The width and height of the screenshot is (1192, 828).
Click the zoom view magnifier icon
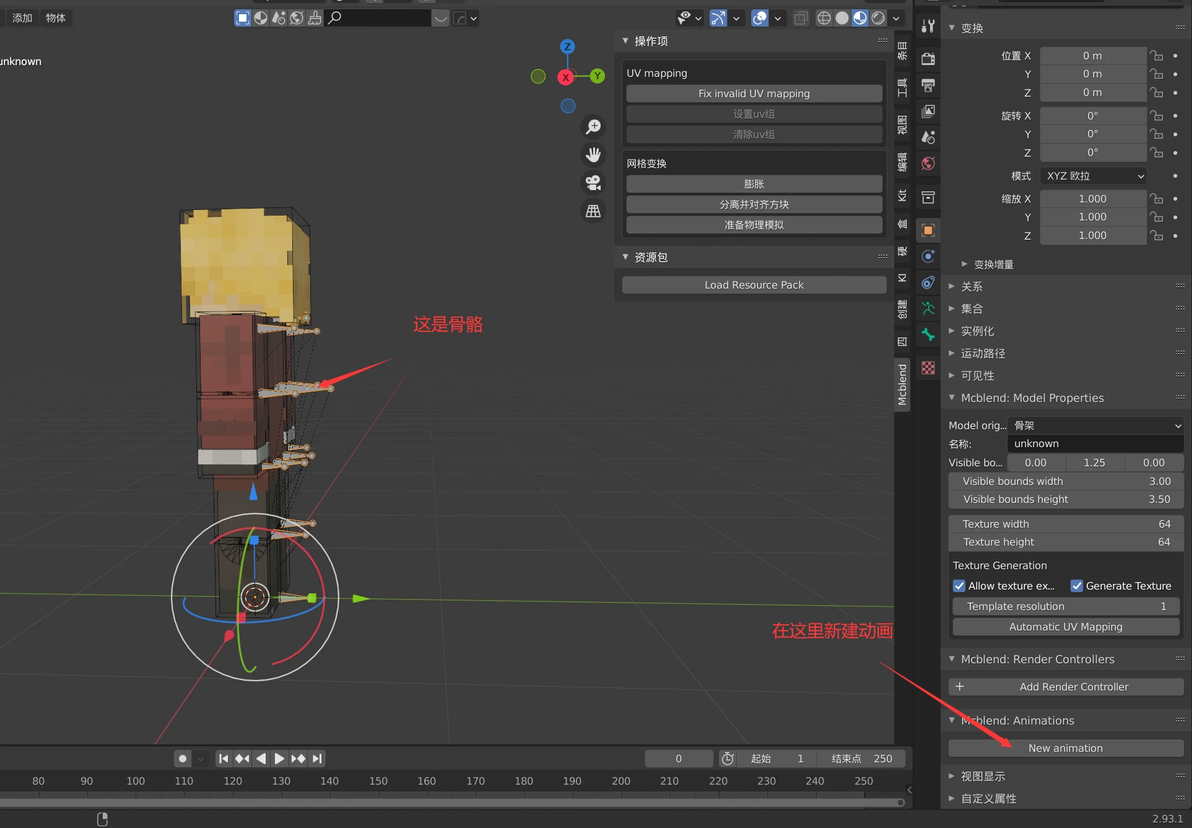[593, 127]
